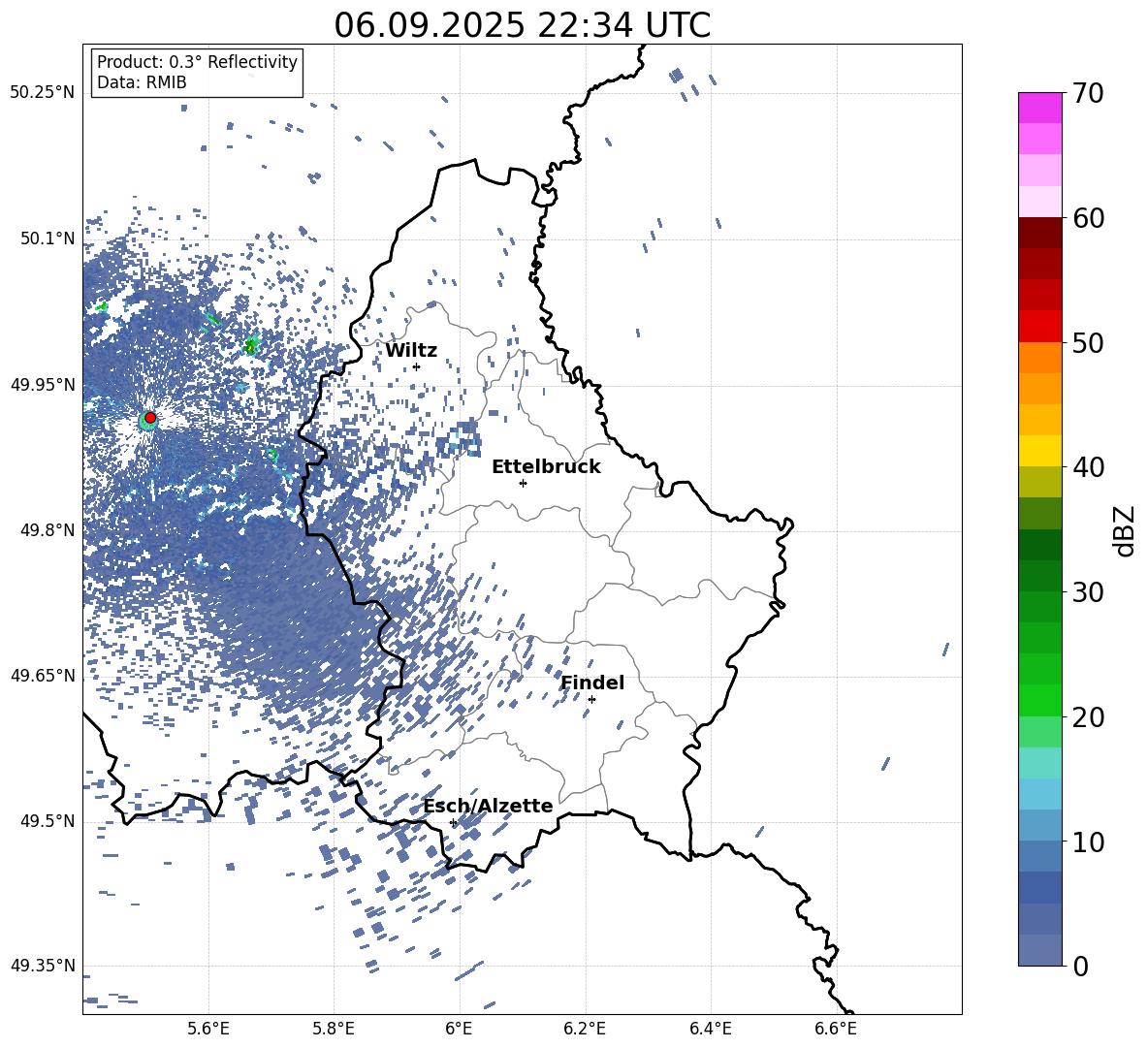Screen dimensions: 1148x1048
Task: Click the 50.1°N latitude label
Action: [48, 238]
